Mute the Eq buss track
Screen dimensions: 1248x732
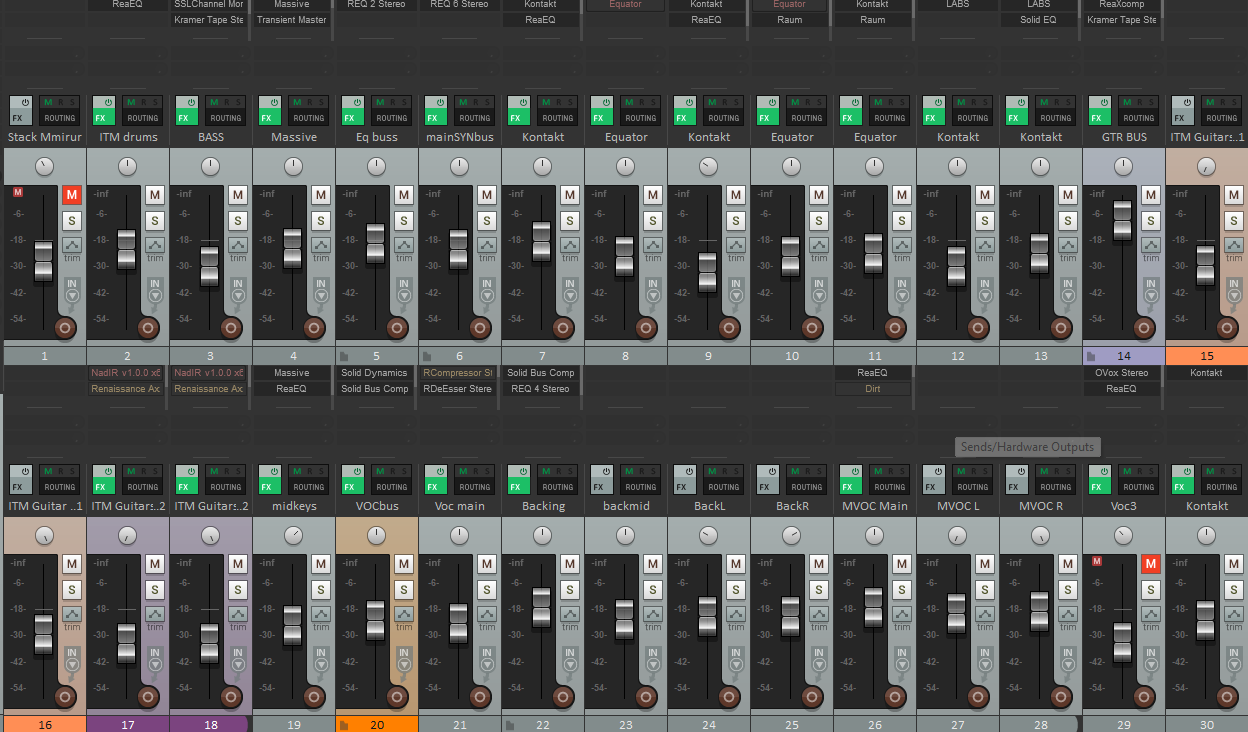[x=403, y=195]
